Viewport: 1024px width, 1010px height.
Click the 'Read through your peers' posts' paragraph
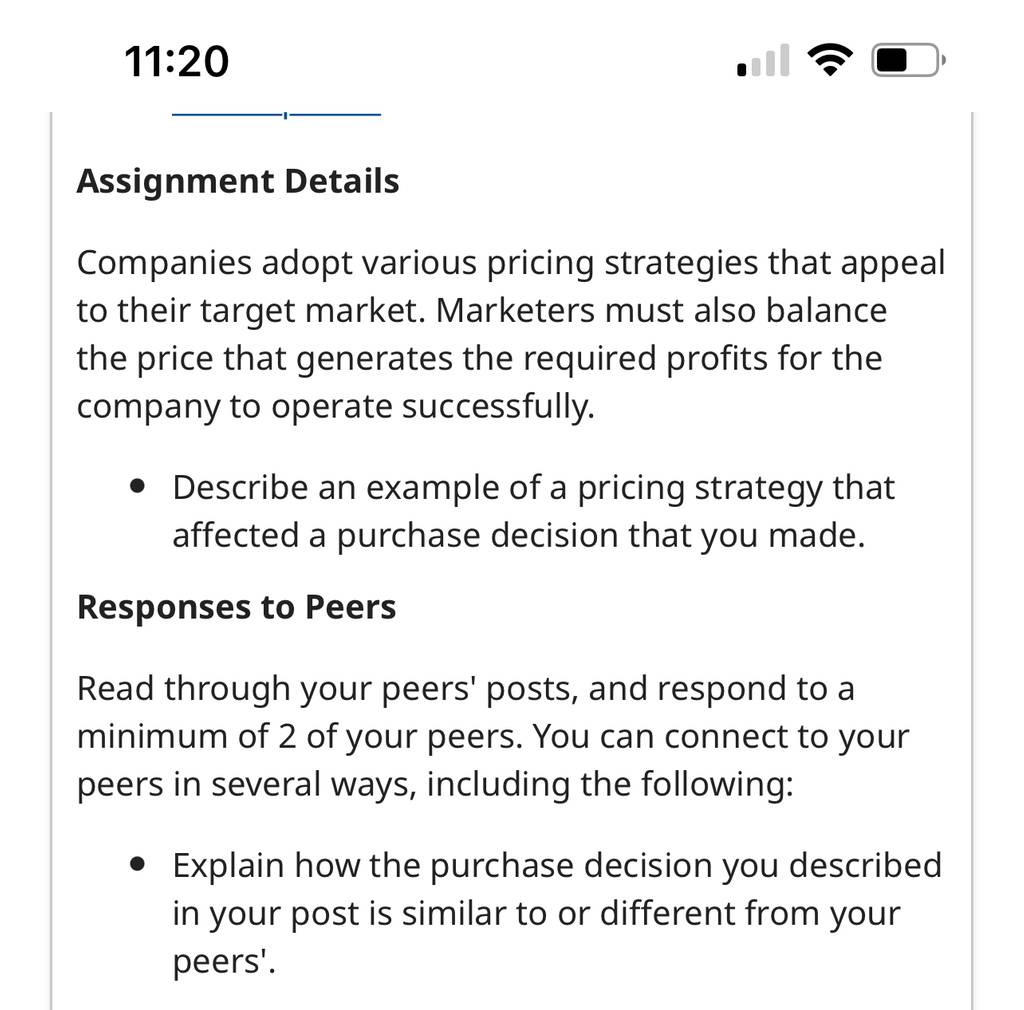pyautogui.click(x=493, y=736)
